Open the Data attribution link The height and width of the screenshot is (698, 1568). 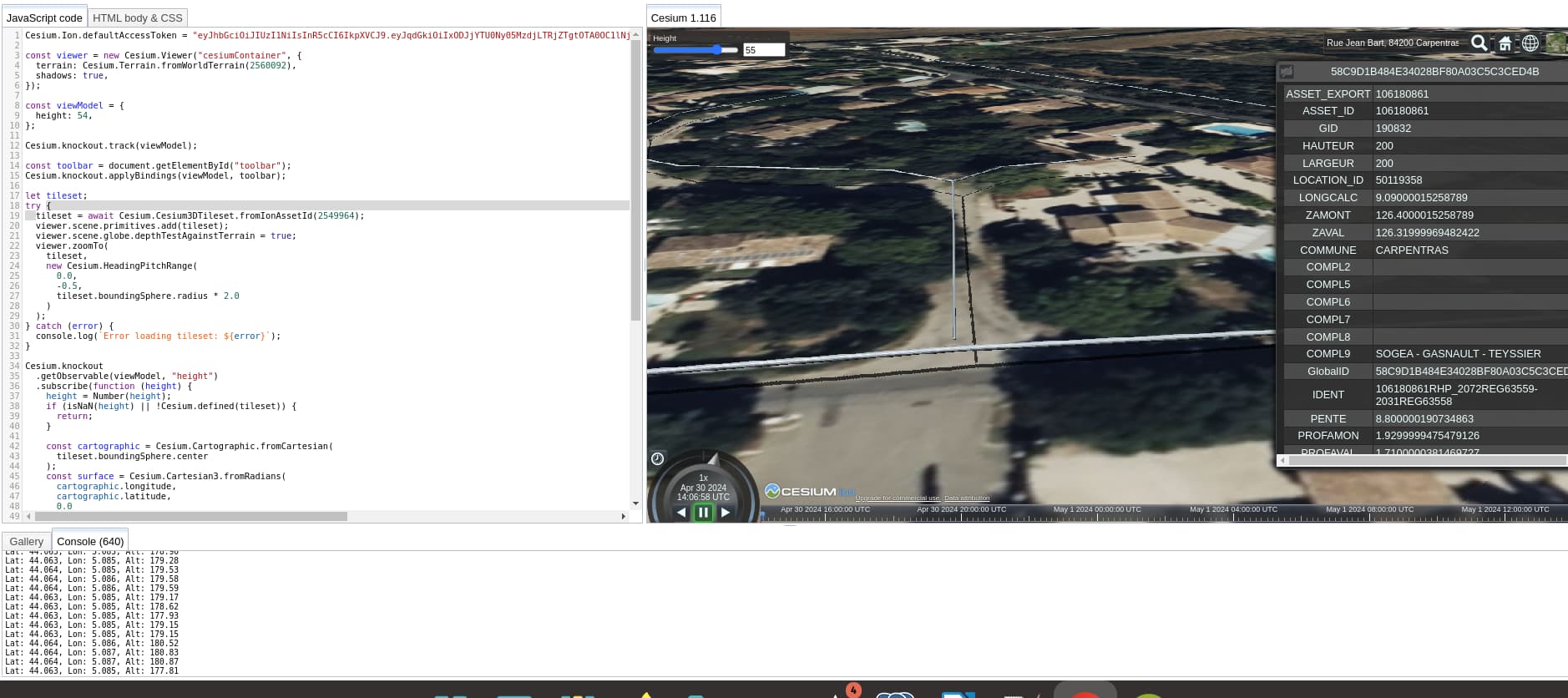click(967, 498)
